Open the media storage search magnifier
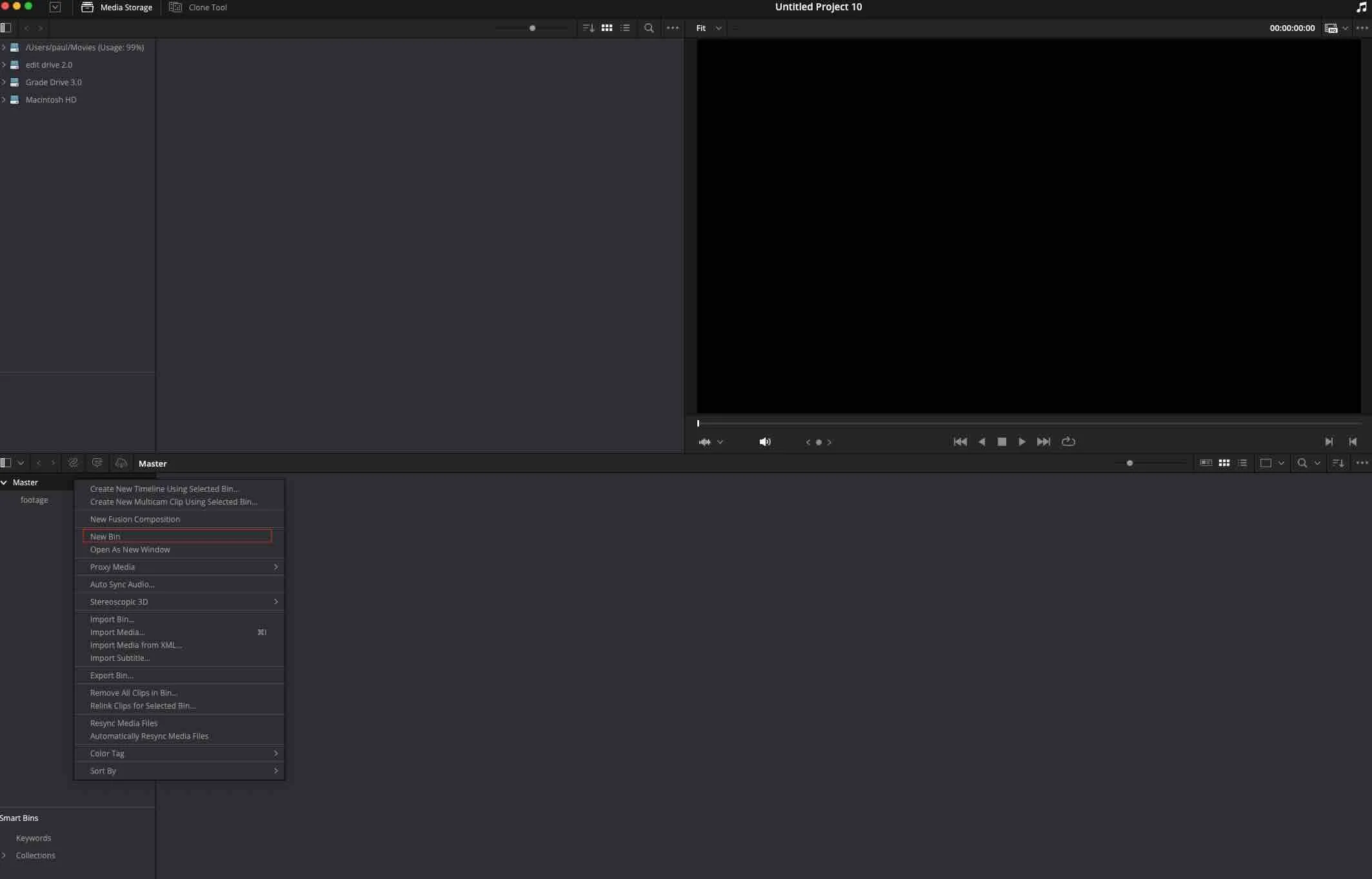The height and width of the screenshot is (879, 1372). point(649,28)
